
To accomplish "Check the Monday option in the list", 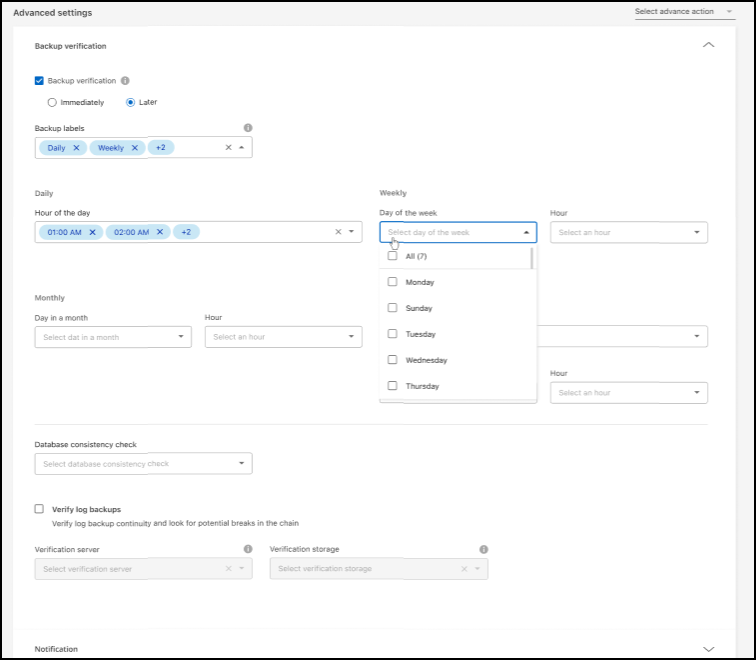I will (392, 282).
